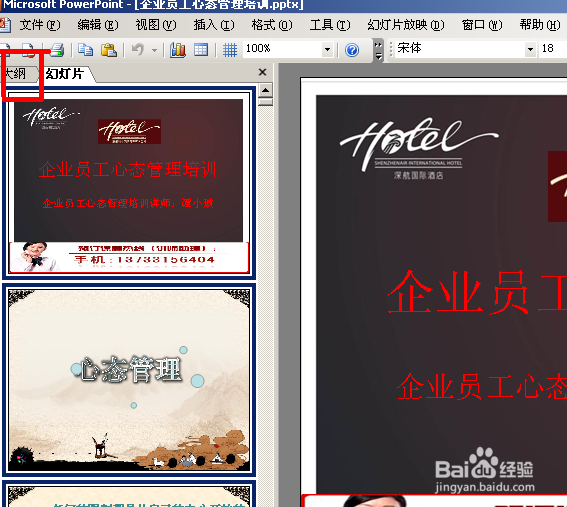Select the Hotel title slide thumbnail
The height and width of the screenshot is (507, 567).
pos(129,183)
